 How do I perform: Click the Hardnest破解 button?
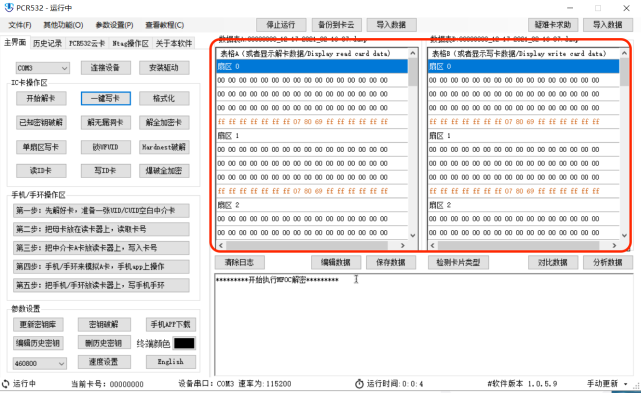pyautogui.click(x=164, y=147)
